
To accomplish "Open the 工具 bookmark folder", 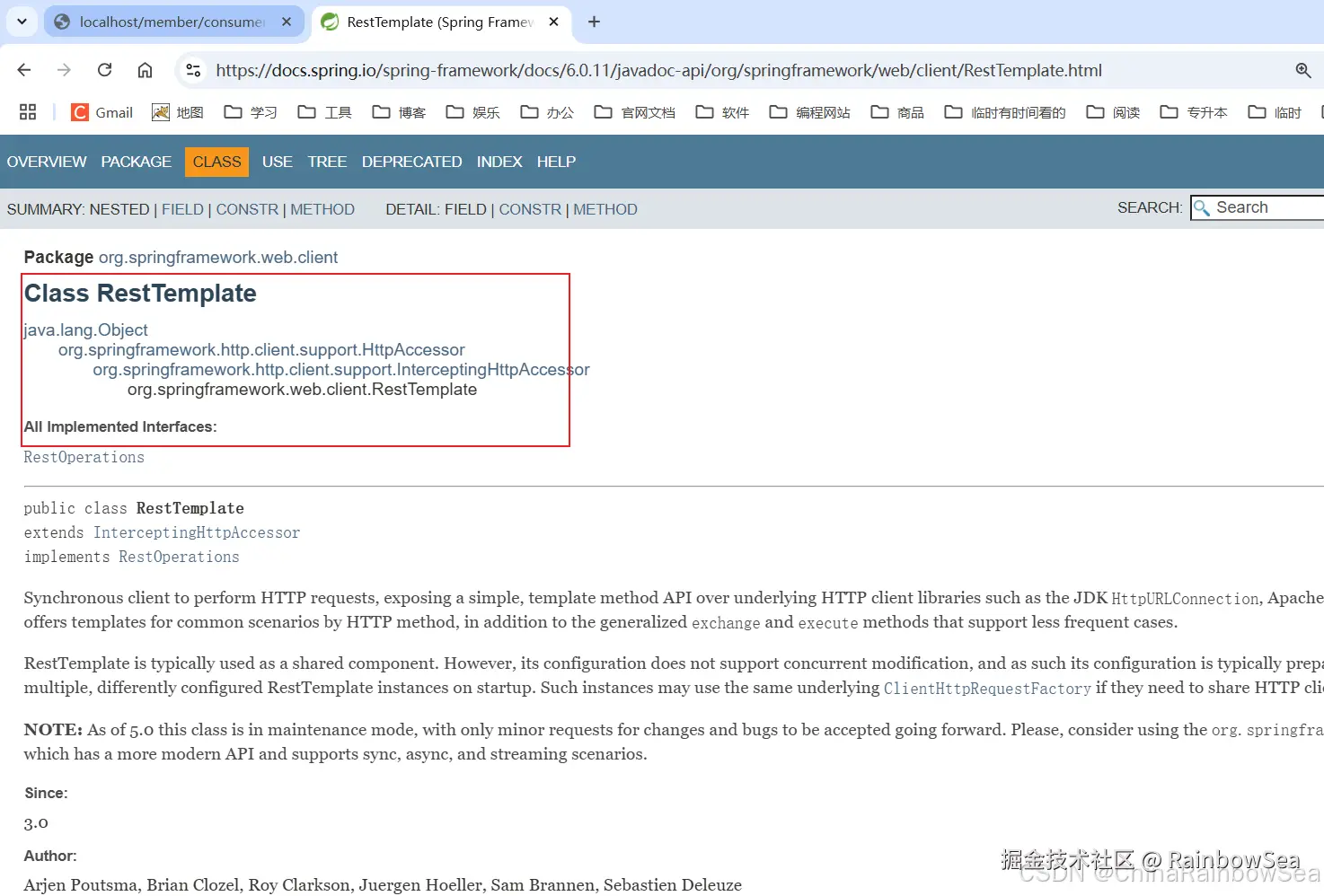I will tap(325, 112).
